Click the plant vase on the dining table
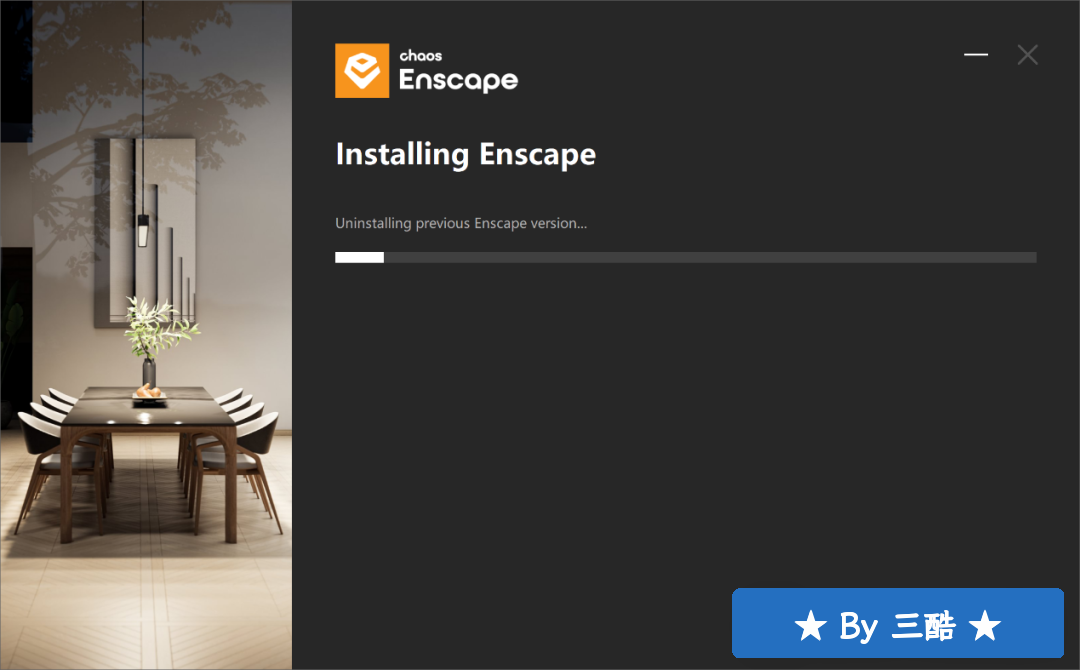The height and width of the screenshot is (670, 1080). point(149,372)
